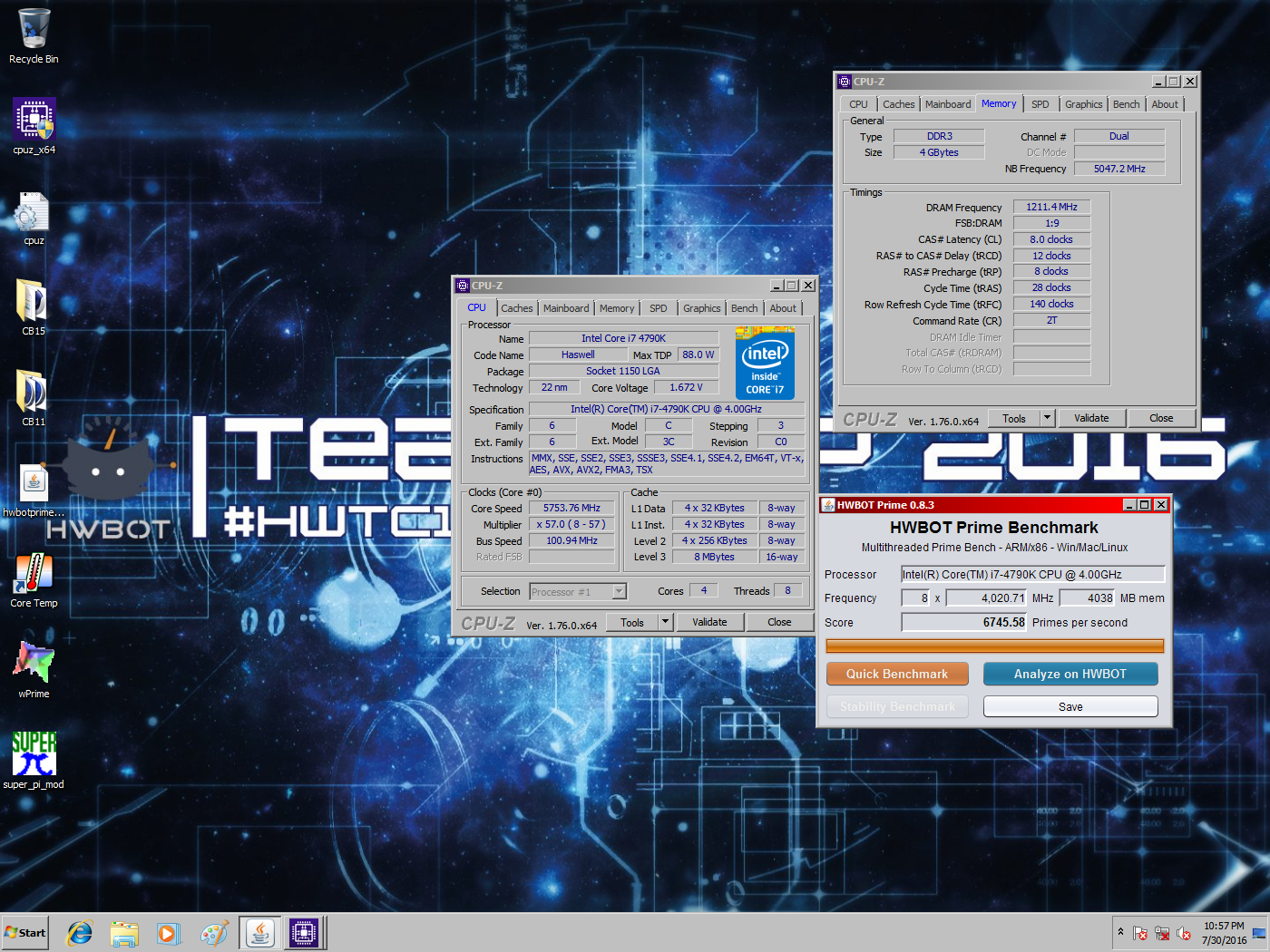This screenshot has height=952, width=1270.
Task: Open the Recycle Bin desktop icon
Action: point(34,36)
